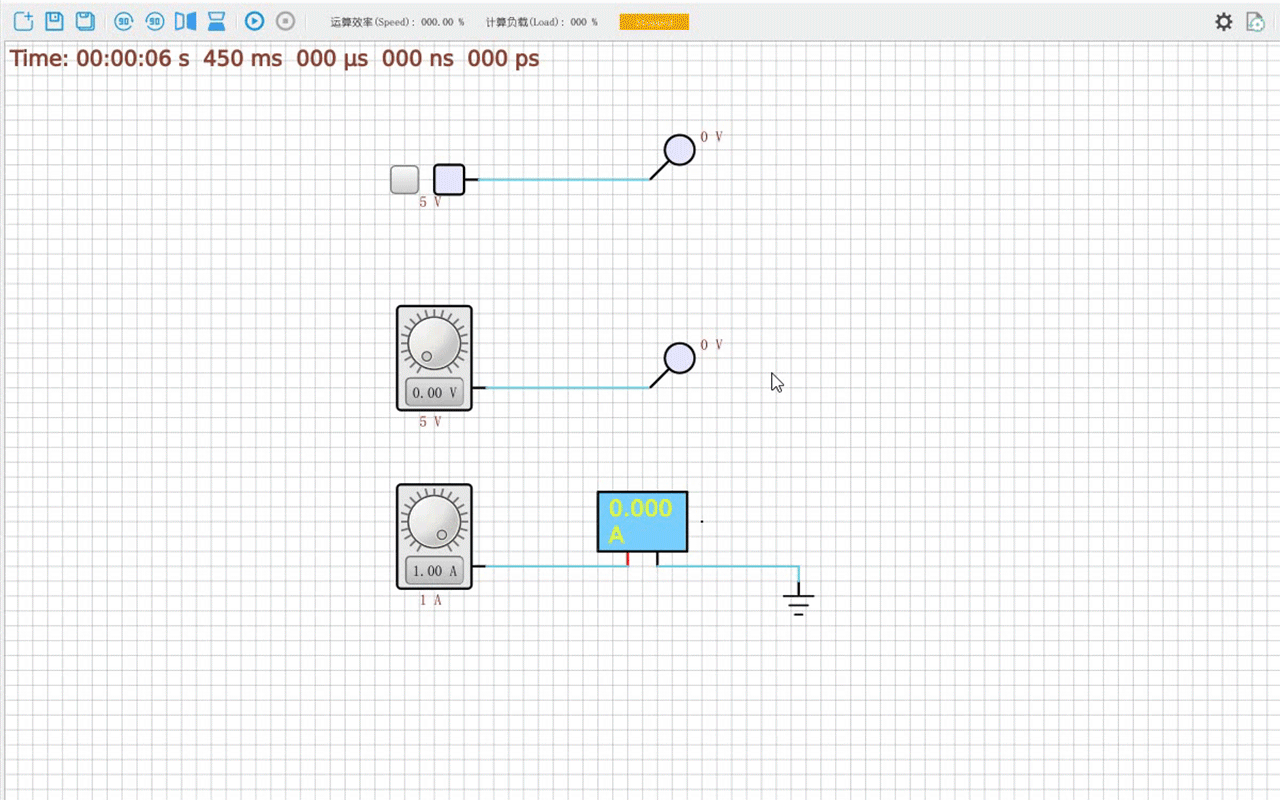Click the 0.00 V readout on voltage source
The height and width of the screenshot is (800, 1280).
coord(434,393)
